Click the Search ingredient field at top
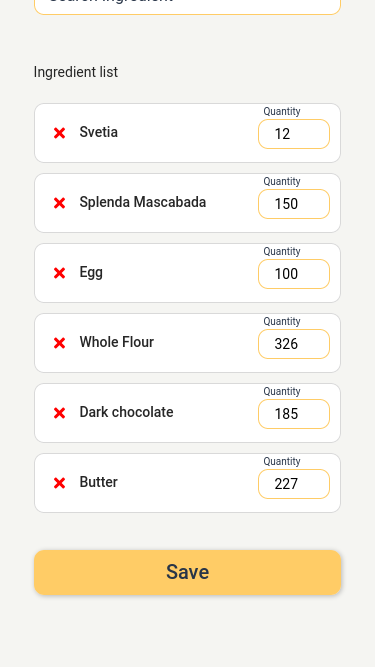Image resolution: width=375 pixels, height=667 pixels. tap(188, 6)
